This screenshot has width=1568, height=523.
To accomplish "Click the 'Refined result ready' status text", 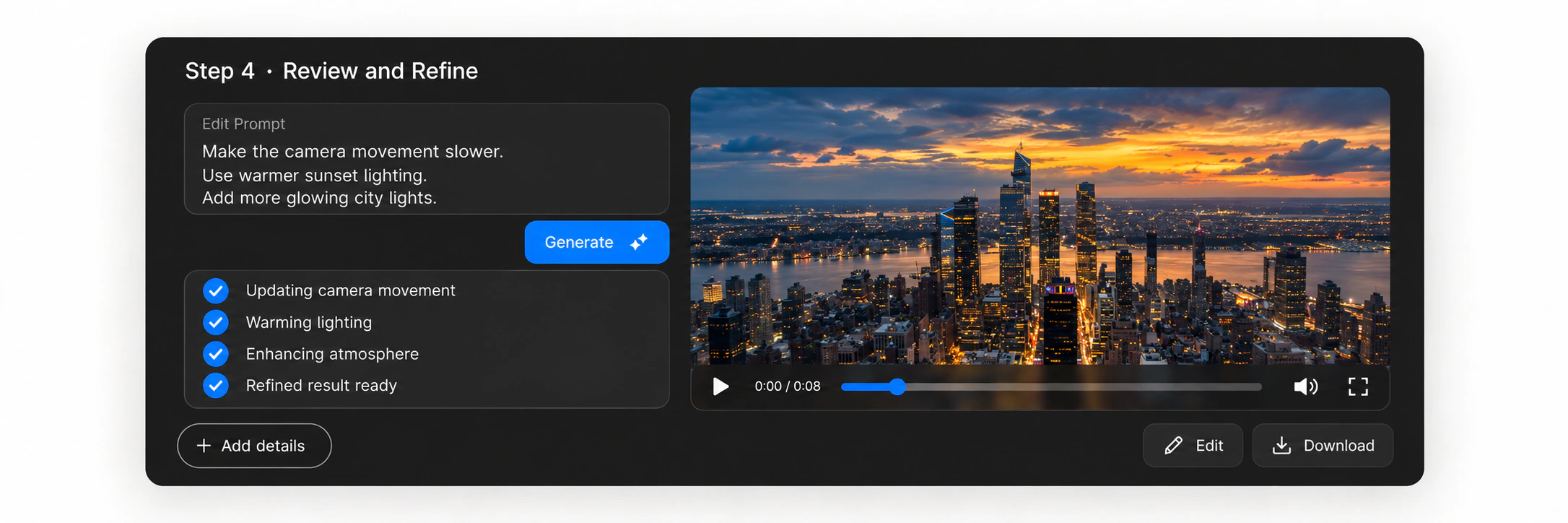I will pos(321,386).
